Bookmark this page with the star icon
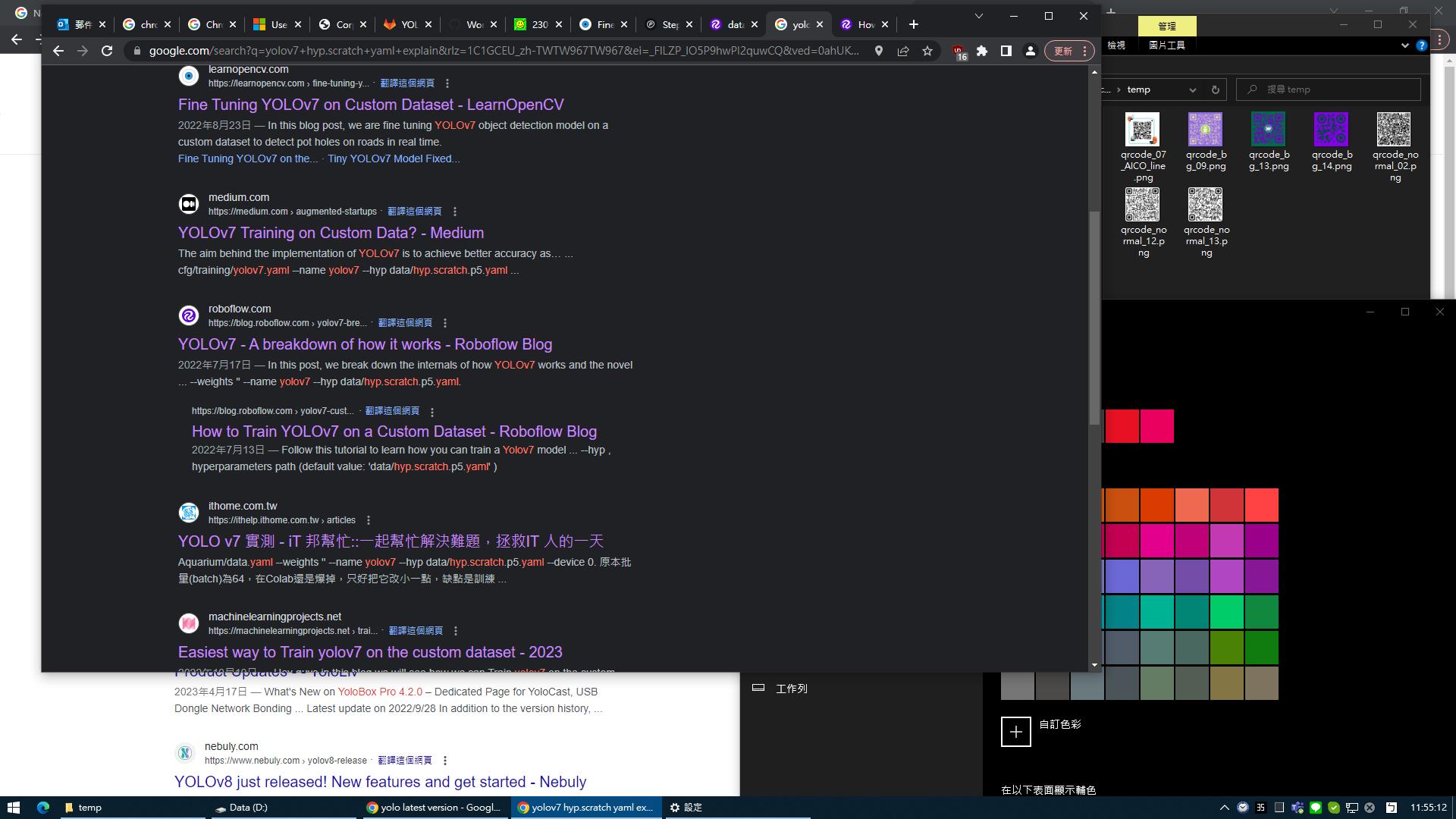Image resolution: width=1456 pixels, height=819 pixels. click(927, 51)
